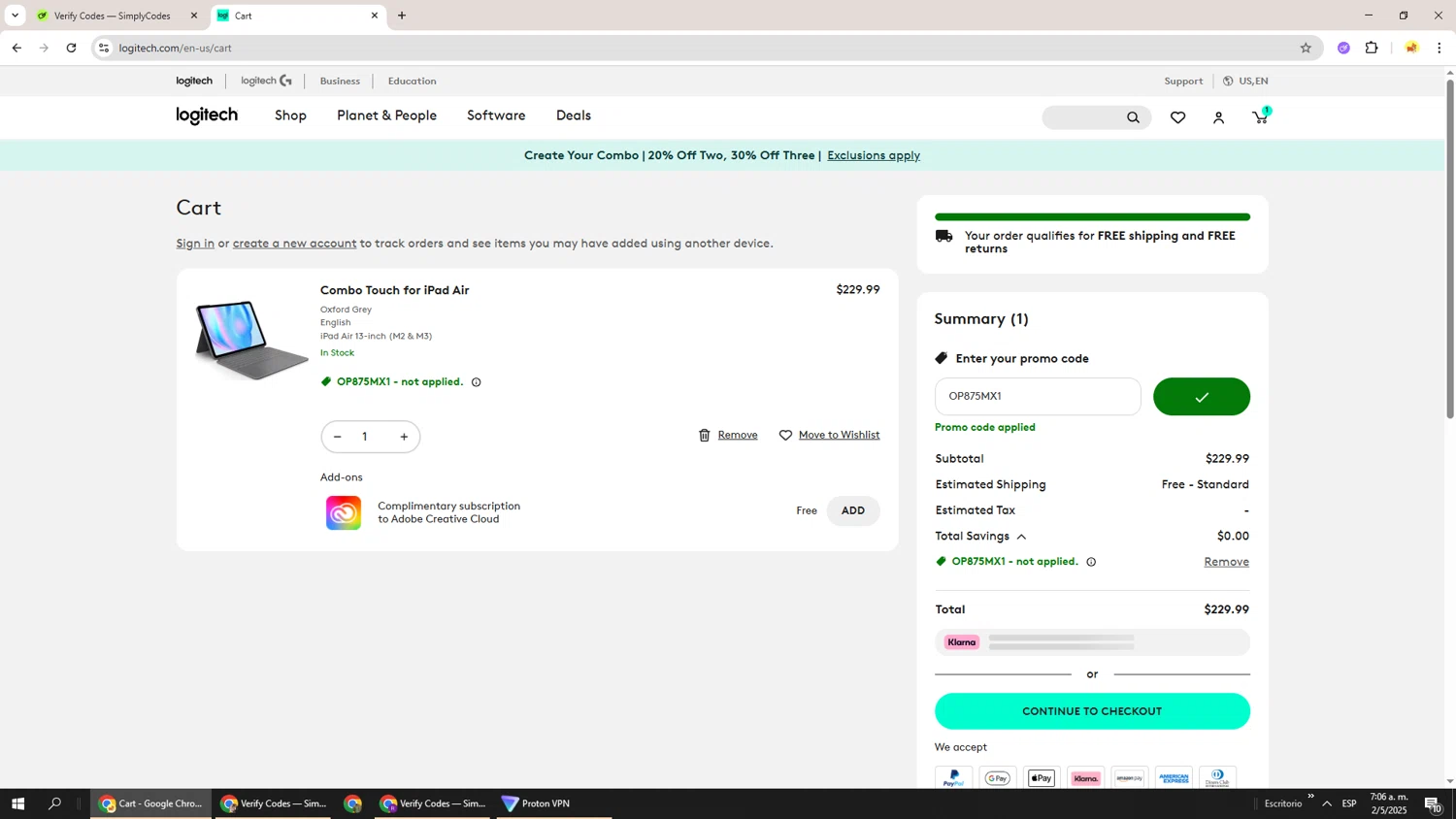The width and height of the screenshot is (1456, 819).
Task: Go to the Business site link
Action: (x=340, y=81)
